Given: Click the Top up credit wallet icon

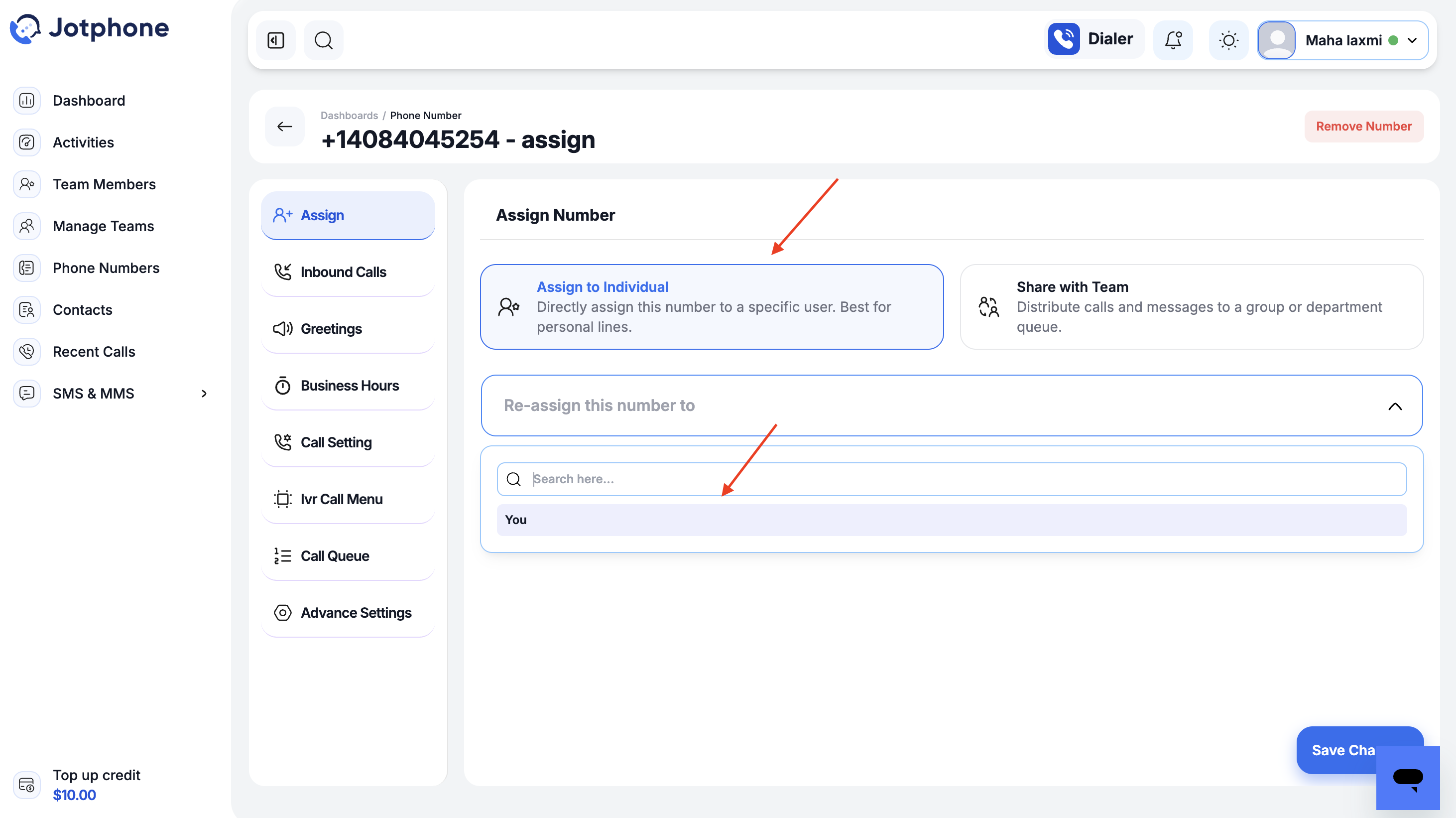Looking at the screenshot, I should tap(26, 785).
